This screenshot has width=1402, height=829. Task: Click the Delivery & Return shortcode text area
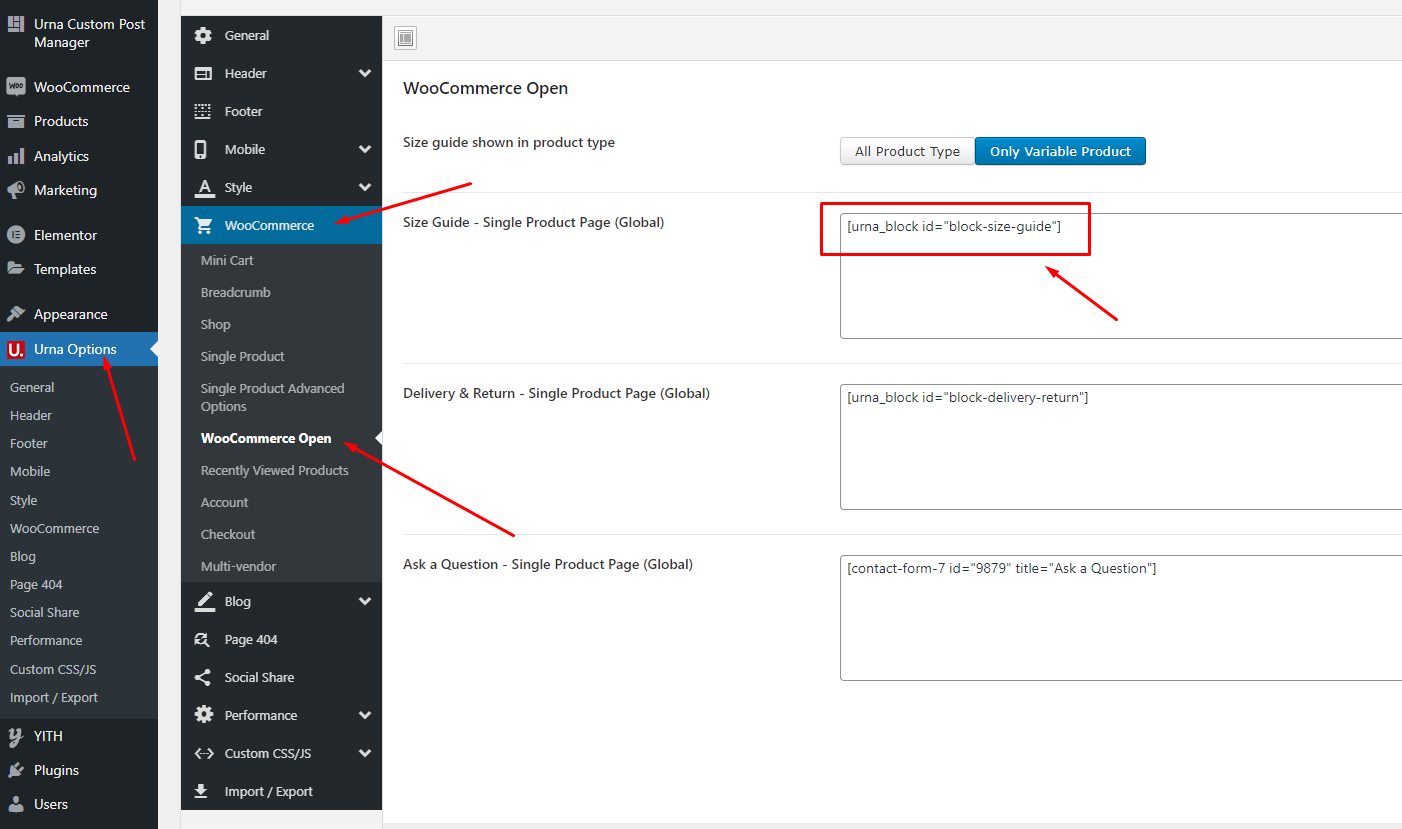click(x=1121, y=447)
